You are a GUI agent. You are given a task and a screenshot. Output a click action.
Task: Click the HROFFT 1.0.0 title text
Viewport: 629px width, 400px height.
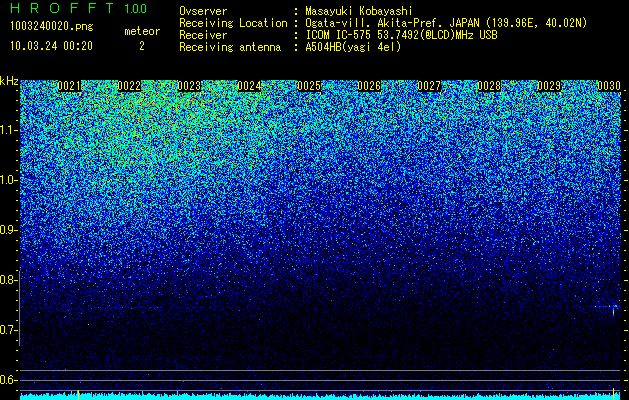pos(78,8)
